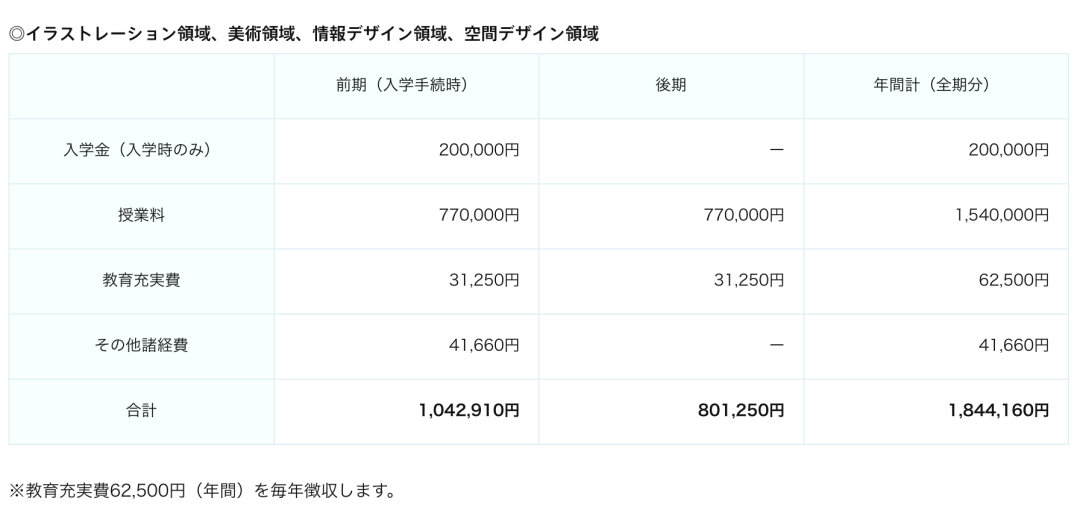Click the 1,042,910円 total cell
This screenshot has height=510, width=1080.
click(x=406, y=411)
